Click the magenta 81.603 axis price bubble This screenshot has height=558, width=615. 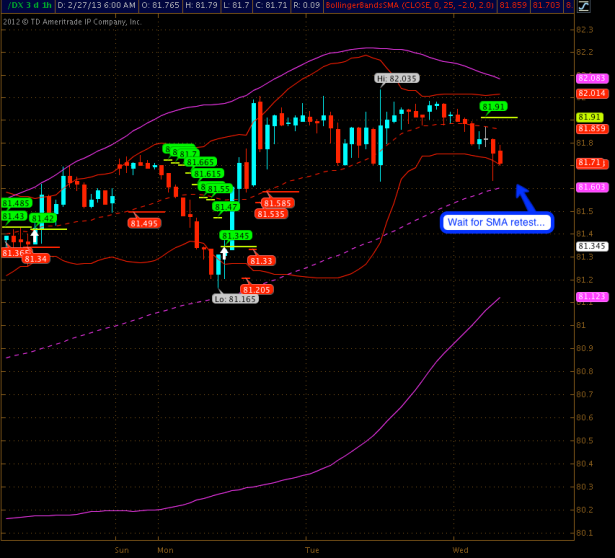591,187
